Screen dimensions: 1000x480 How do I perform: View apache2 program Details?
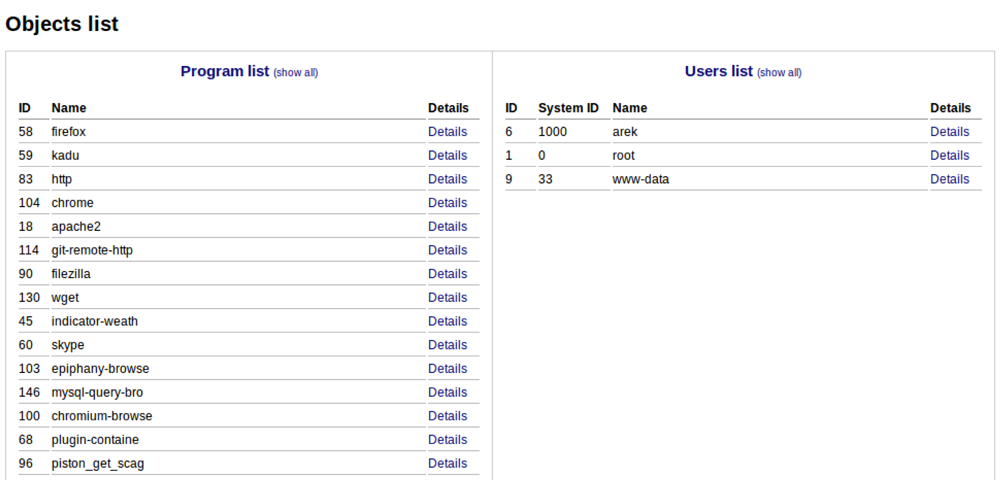coord(447,226)
